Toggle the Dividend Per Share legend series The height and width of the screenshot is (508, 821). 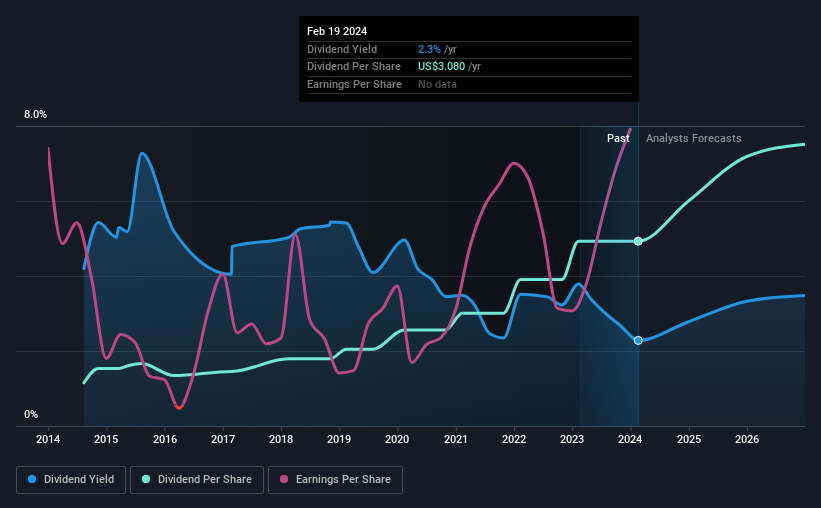point(197,480)
